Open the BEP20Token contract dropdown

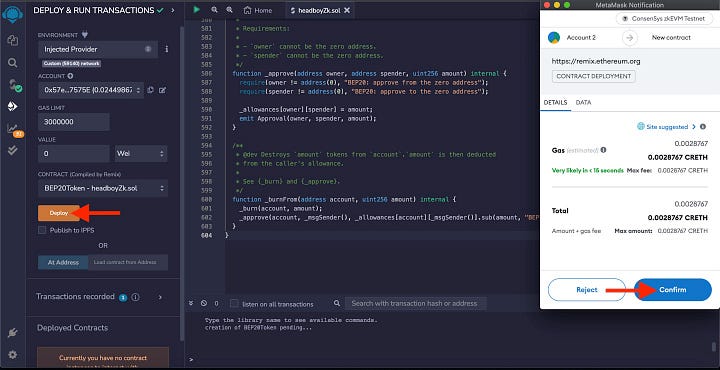(103, 188)
